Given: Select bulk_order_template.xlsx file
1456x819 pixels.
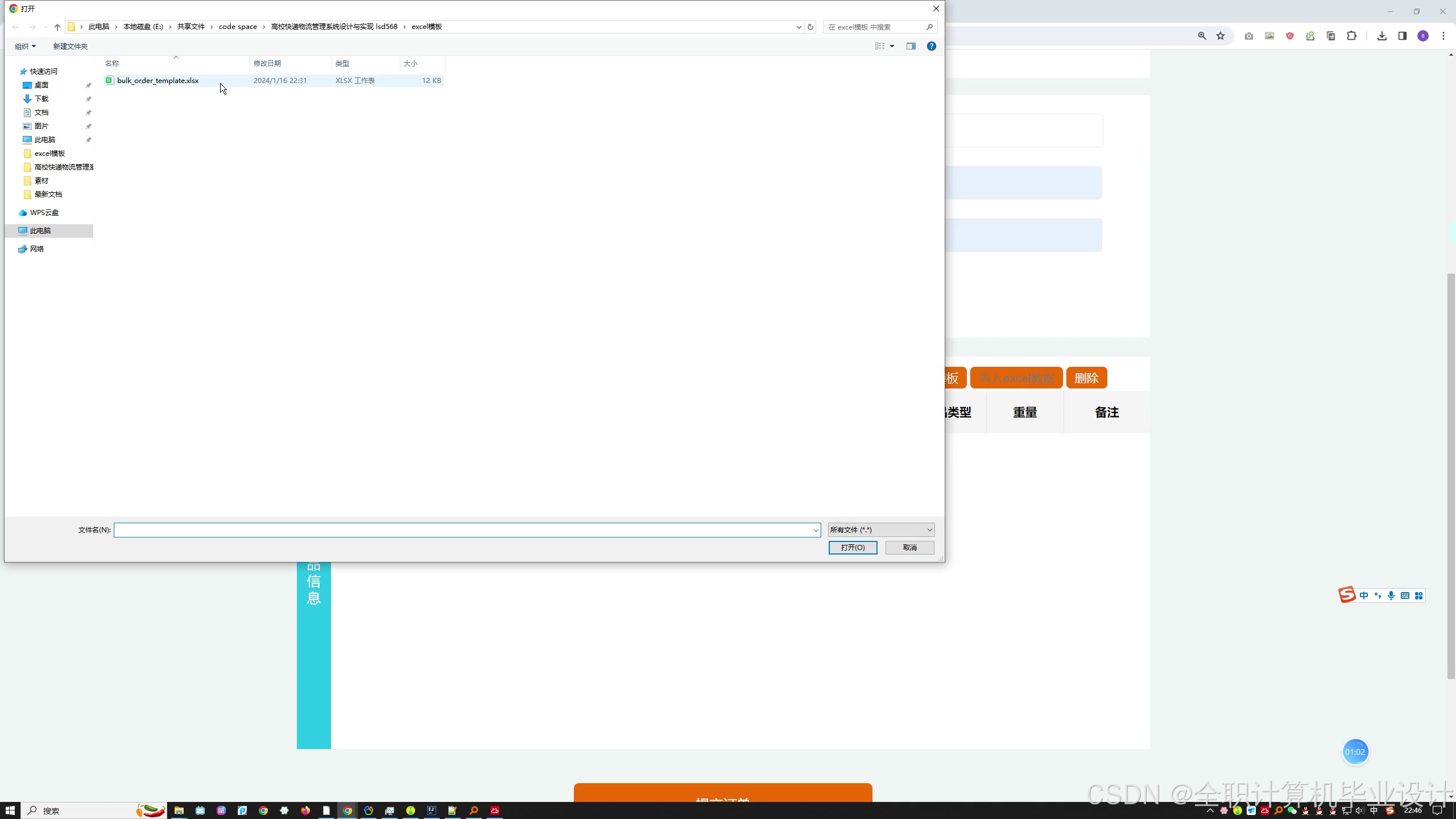Looking at the screenshot, I should click(x=158, y=81).
